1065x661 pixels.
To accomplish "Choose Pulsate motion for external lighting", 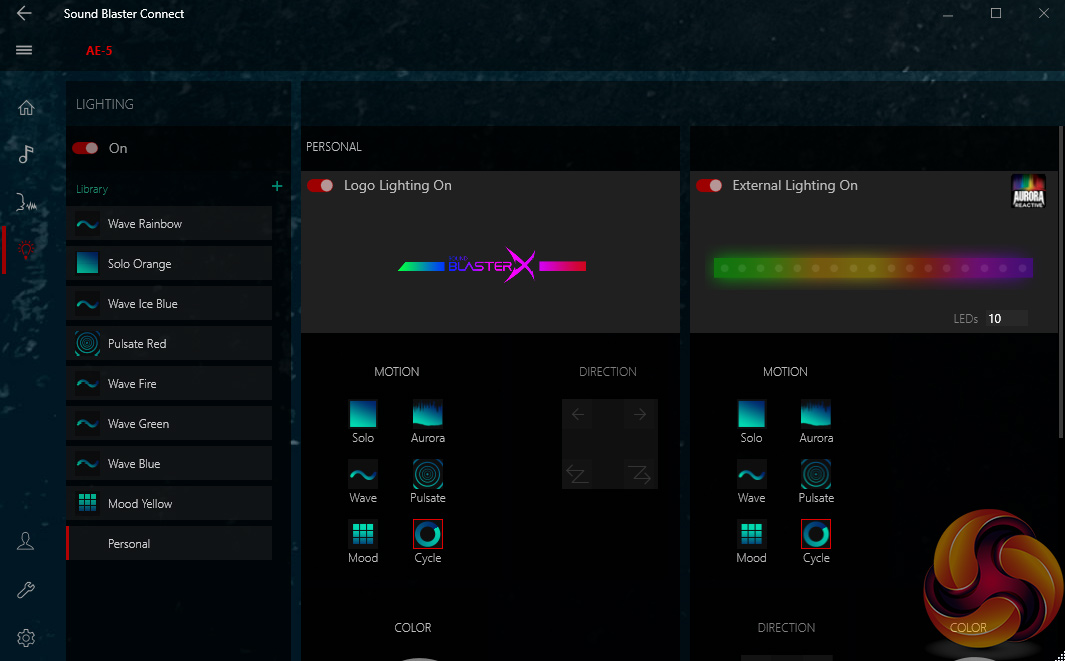I will coord(816,474).
